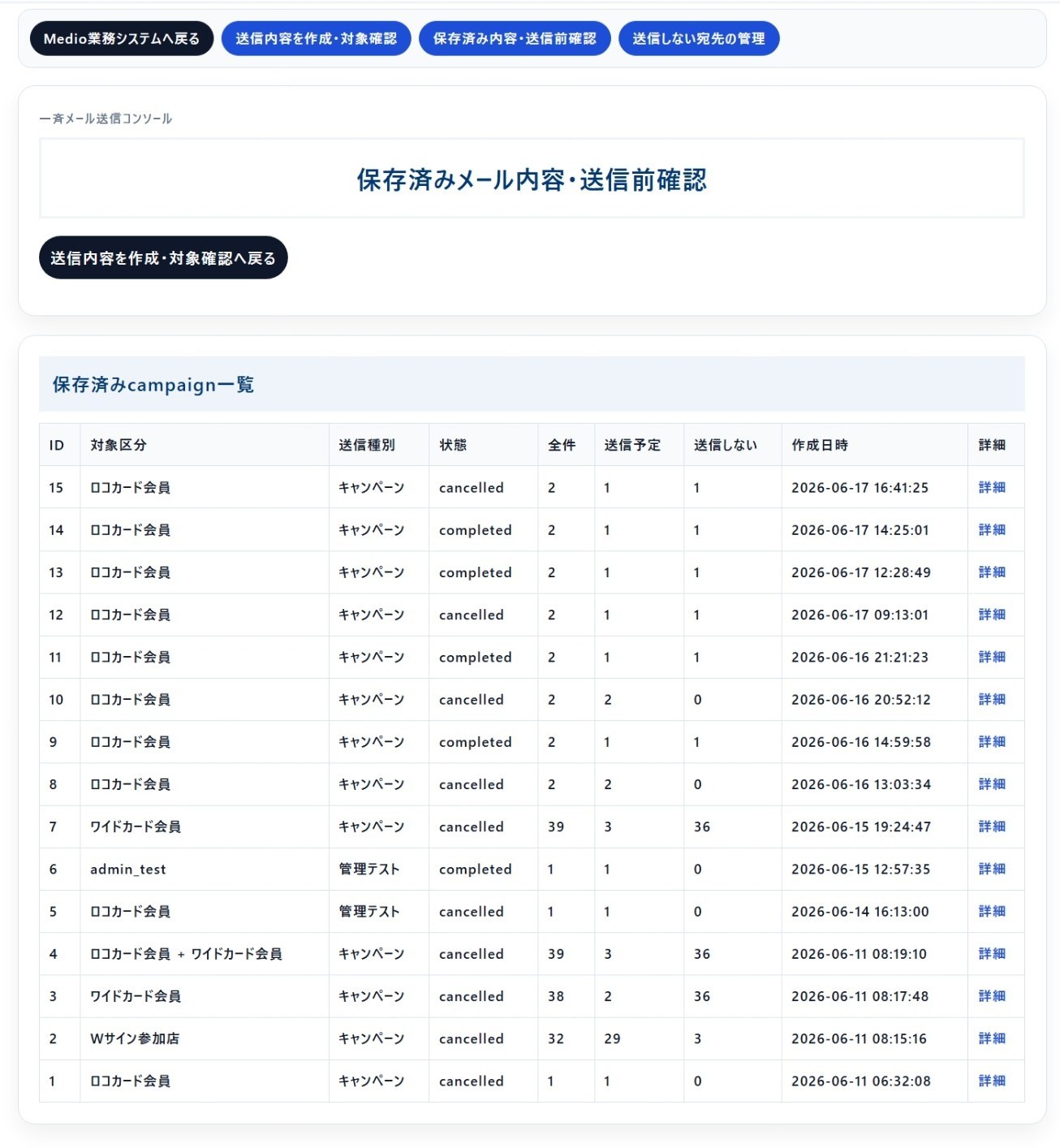Open 詳細 link for campaign ID 13

coord(992,572)
